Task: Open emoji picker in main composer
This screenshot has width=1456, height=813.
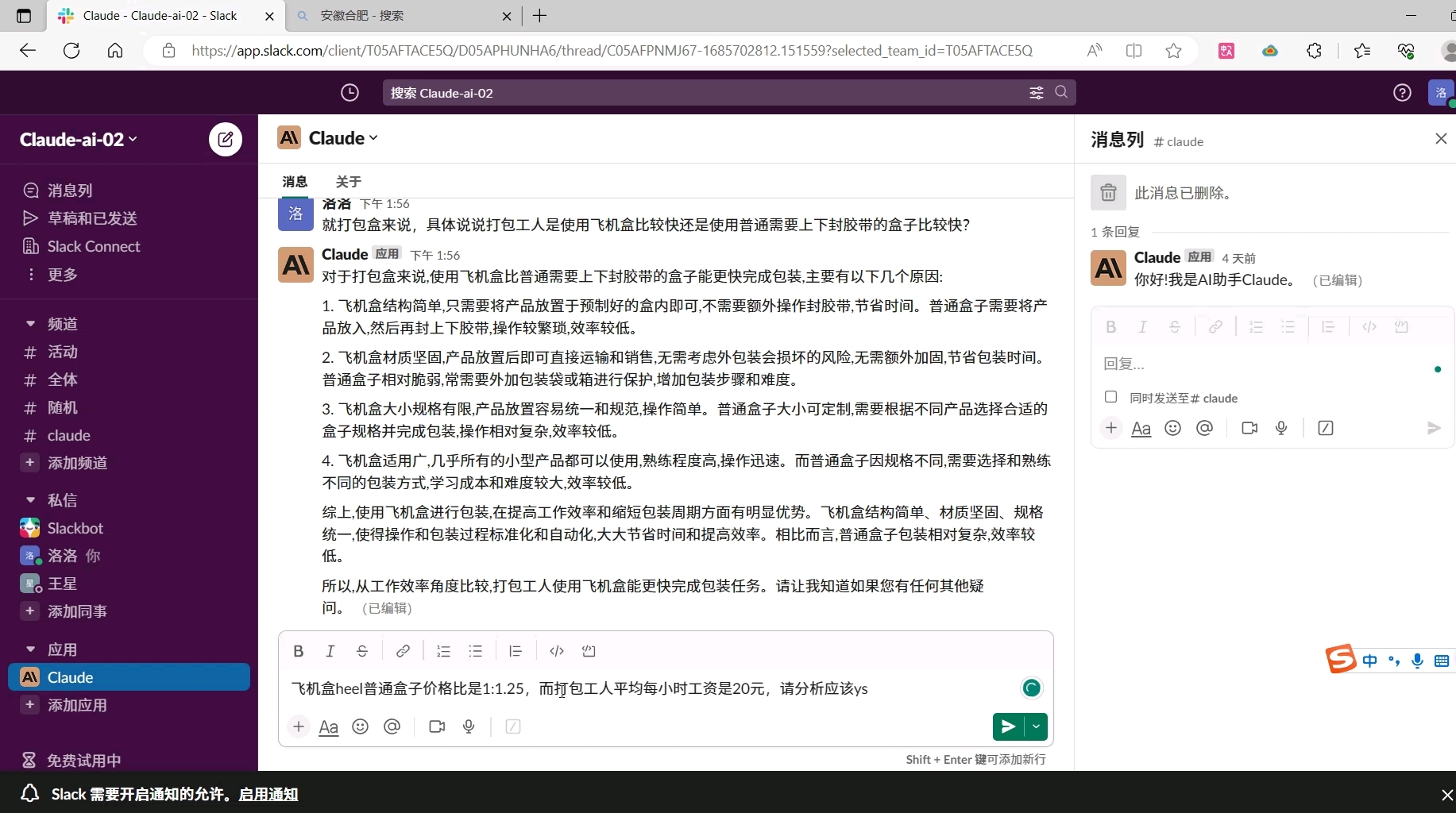Action: pyautogui.click(x=361, y=726)
